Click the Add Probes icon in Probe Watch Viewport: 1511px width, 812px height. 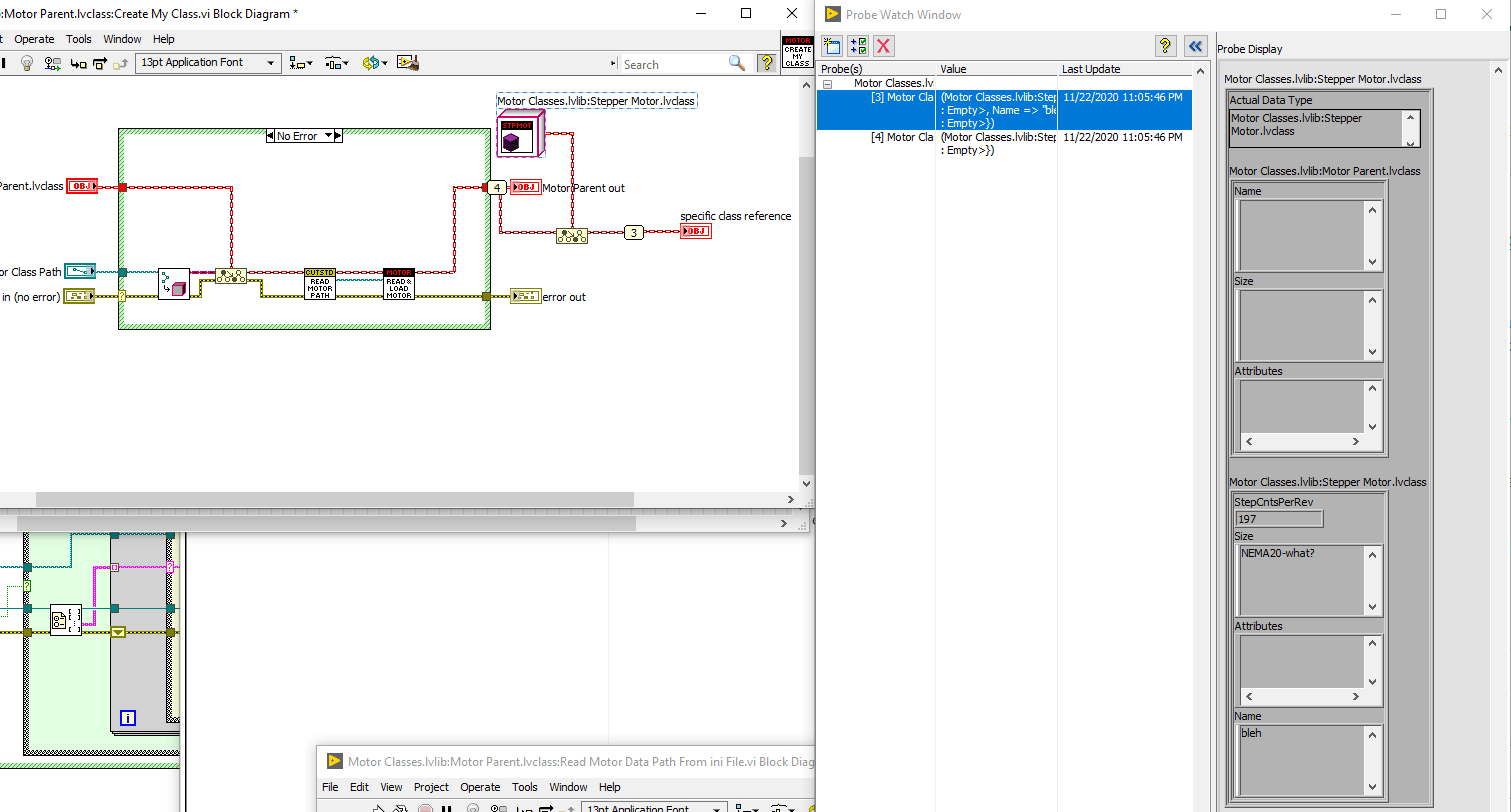(x=857, y=45)
